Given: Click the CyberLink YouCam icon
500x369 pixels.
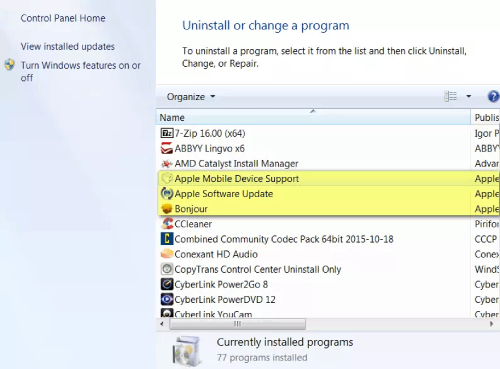Looking at the screenshot, I should pyautogui.click(x=167, y=313).
